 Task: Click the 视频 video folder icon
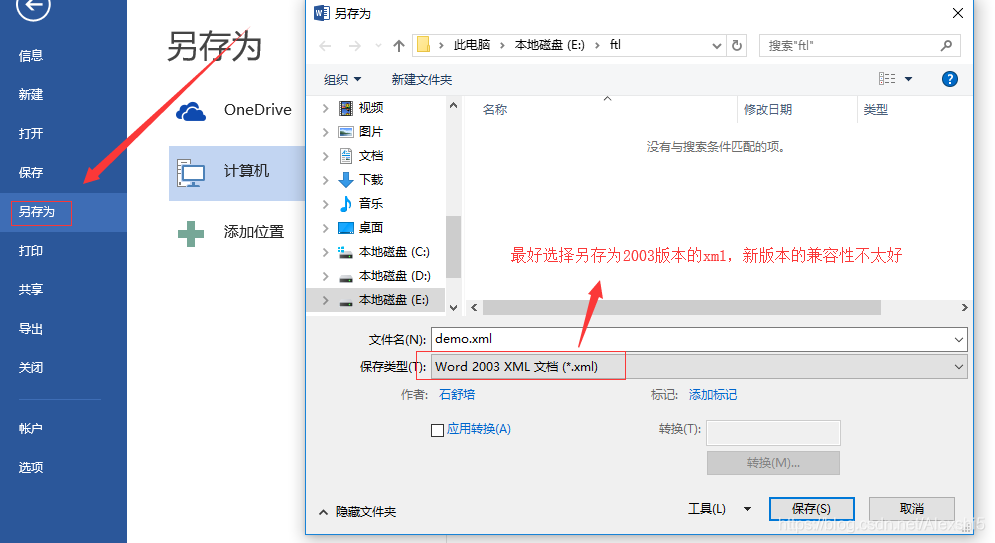pyautogui.click(x=346, y=108)
